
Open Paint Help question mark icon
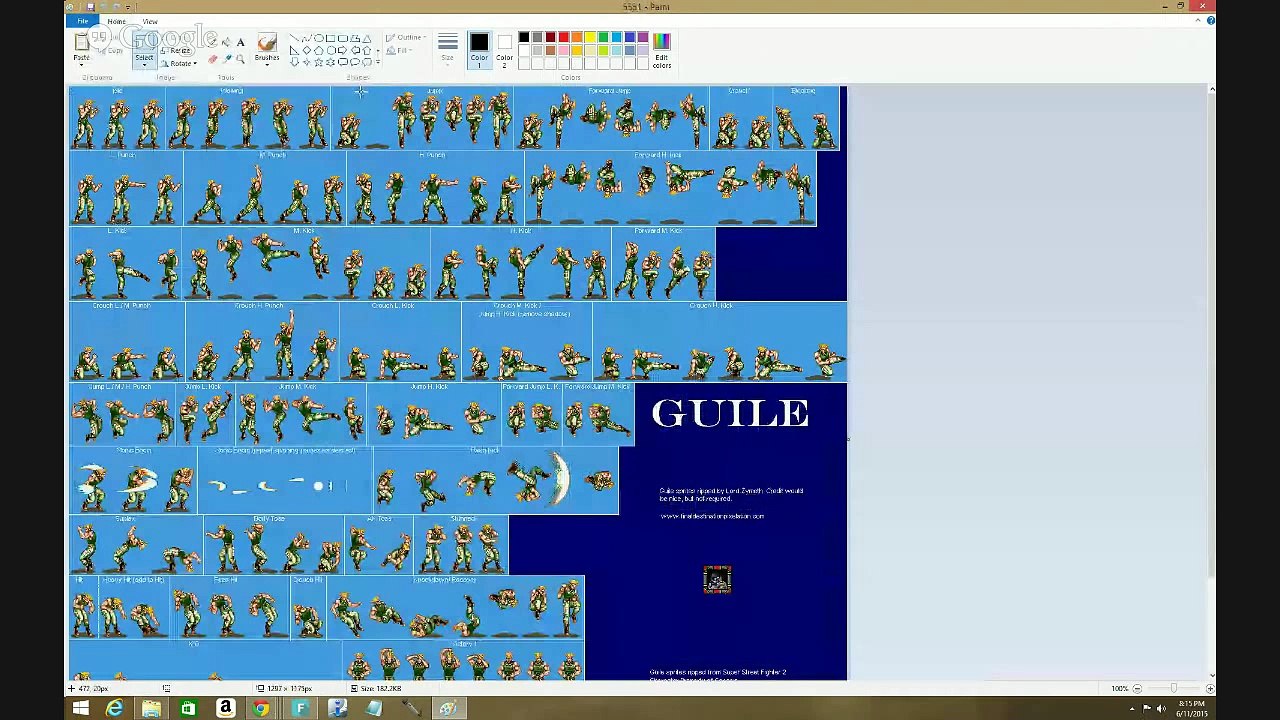(x=1210, y=21)
